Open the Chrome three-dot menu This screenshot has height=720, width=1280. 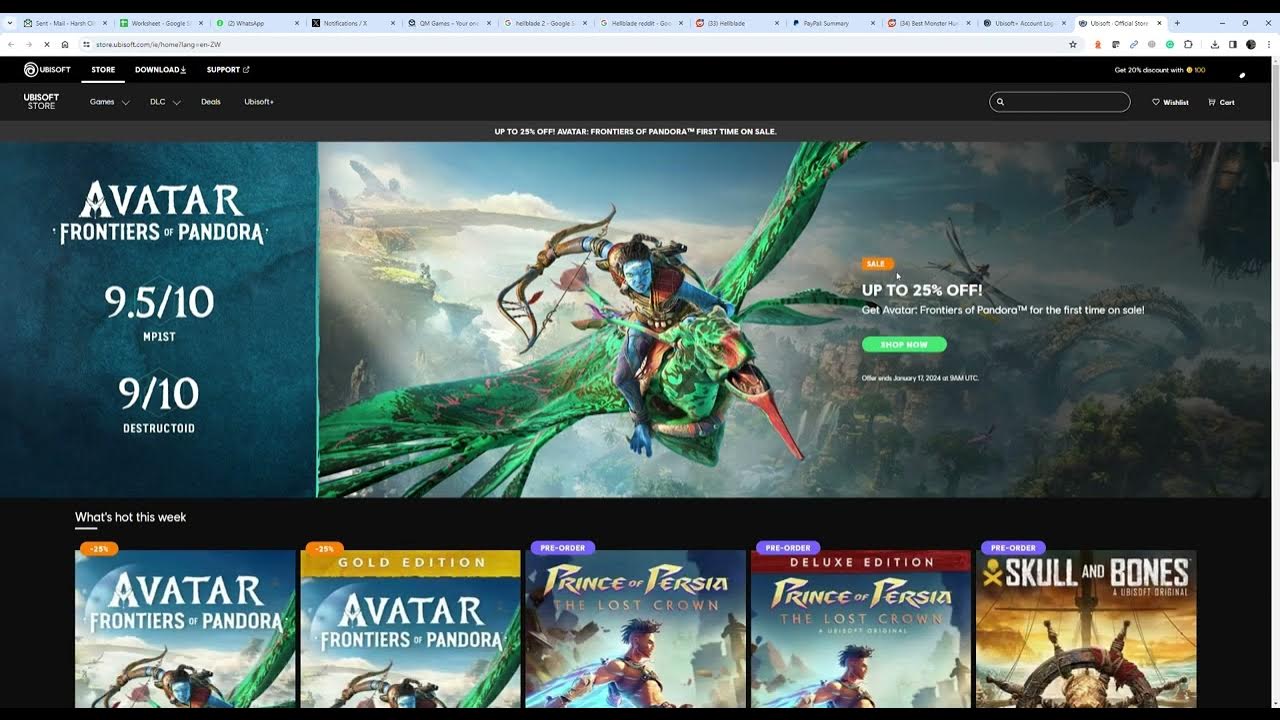point(1268,44)
